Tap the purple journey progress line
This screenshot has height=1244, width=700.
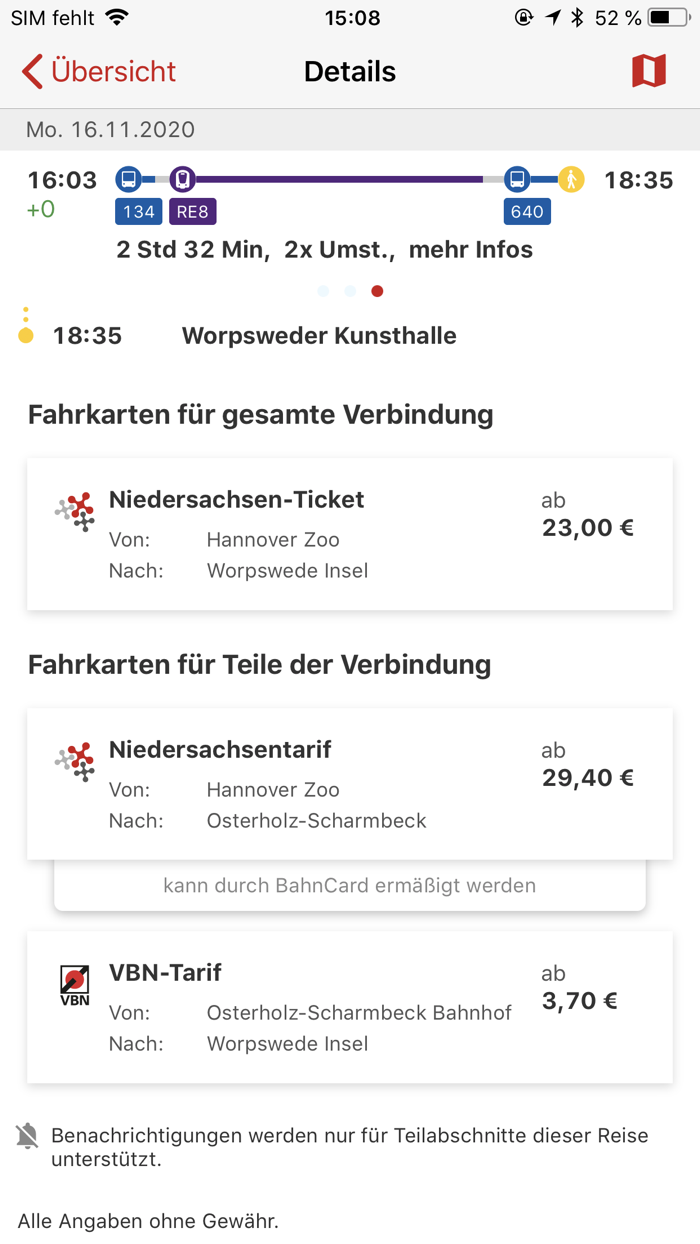click(340, 180)
